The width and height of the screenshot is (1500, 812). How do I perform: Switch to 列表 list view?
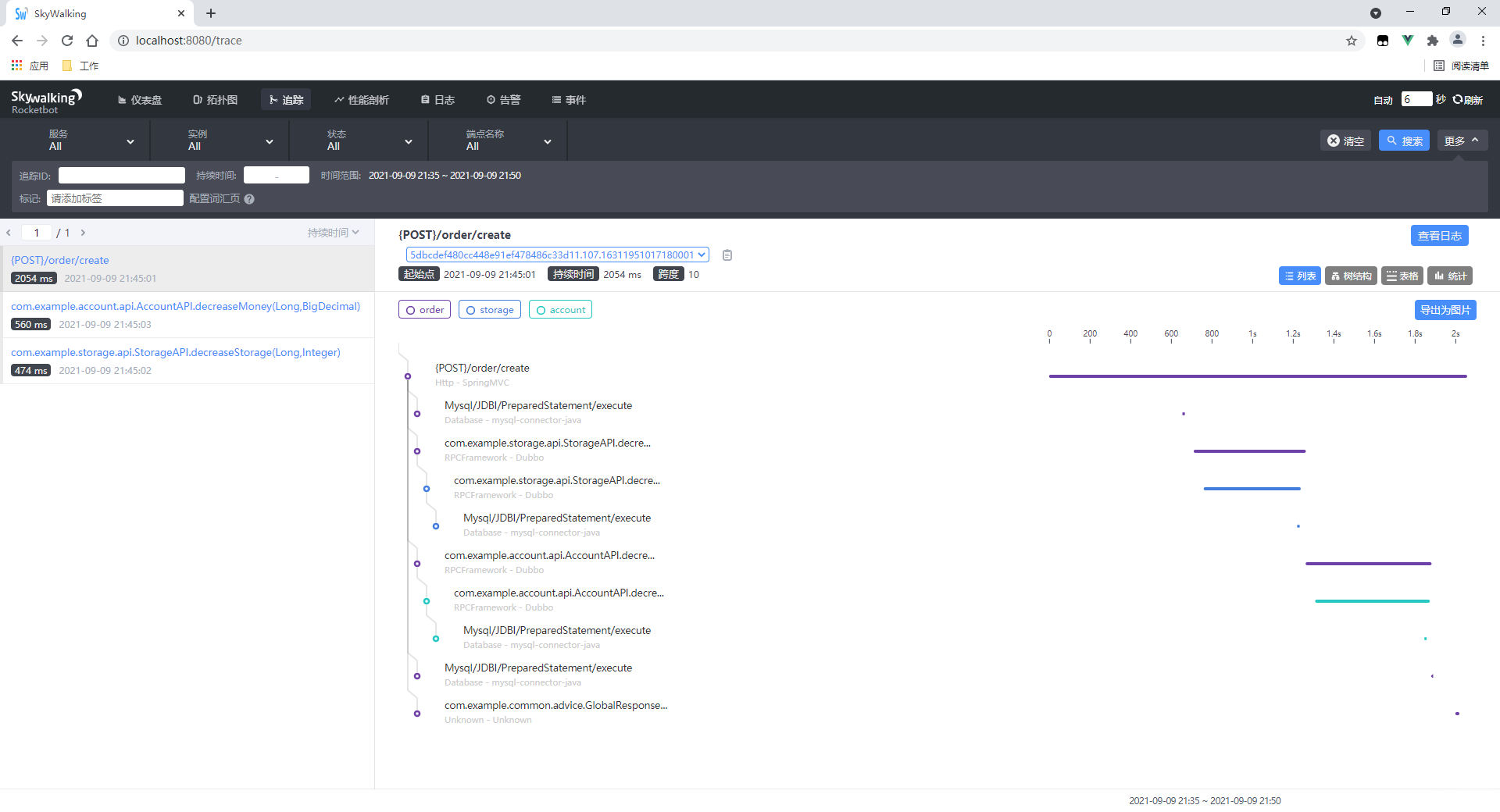(1300, 276)
